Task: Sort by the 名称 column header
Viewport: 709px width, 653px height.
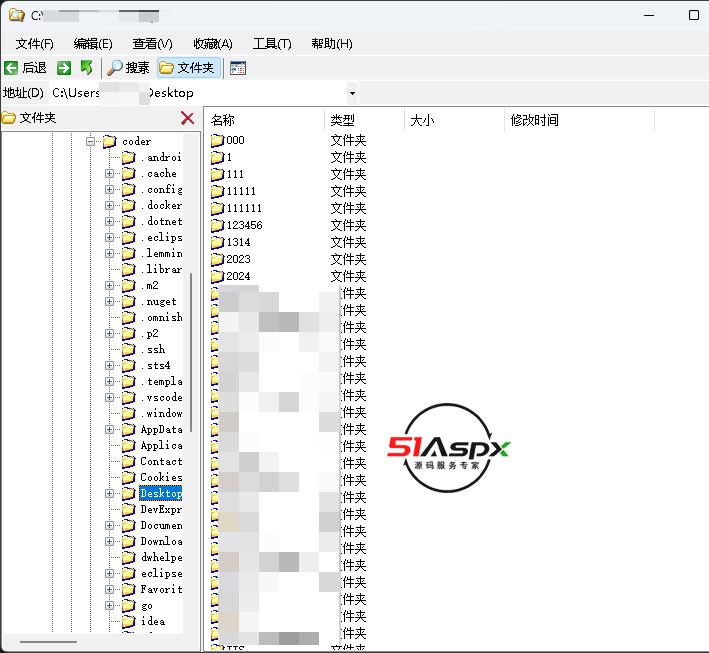Action: tap(265, 120)
